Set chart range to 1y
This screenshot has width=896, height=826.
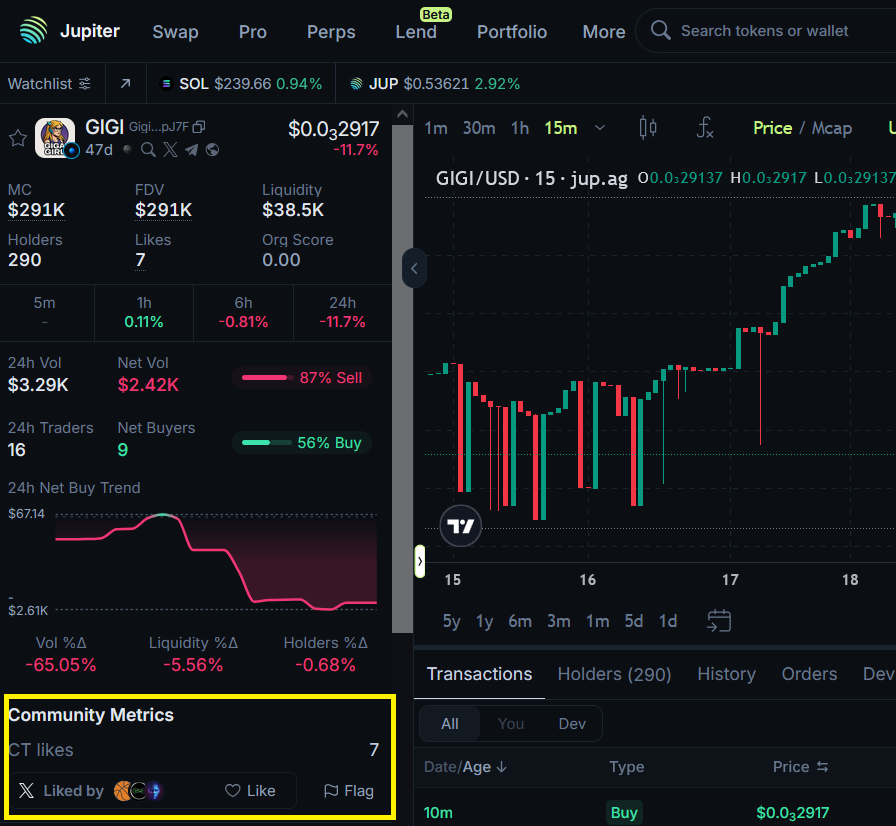[x=485, y=621]
